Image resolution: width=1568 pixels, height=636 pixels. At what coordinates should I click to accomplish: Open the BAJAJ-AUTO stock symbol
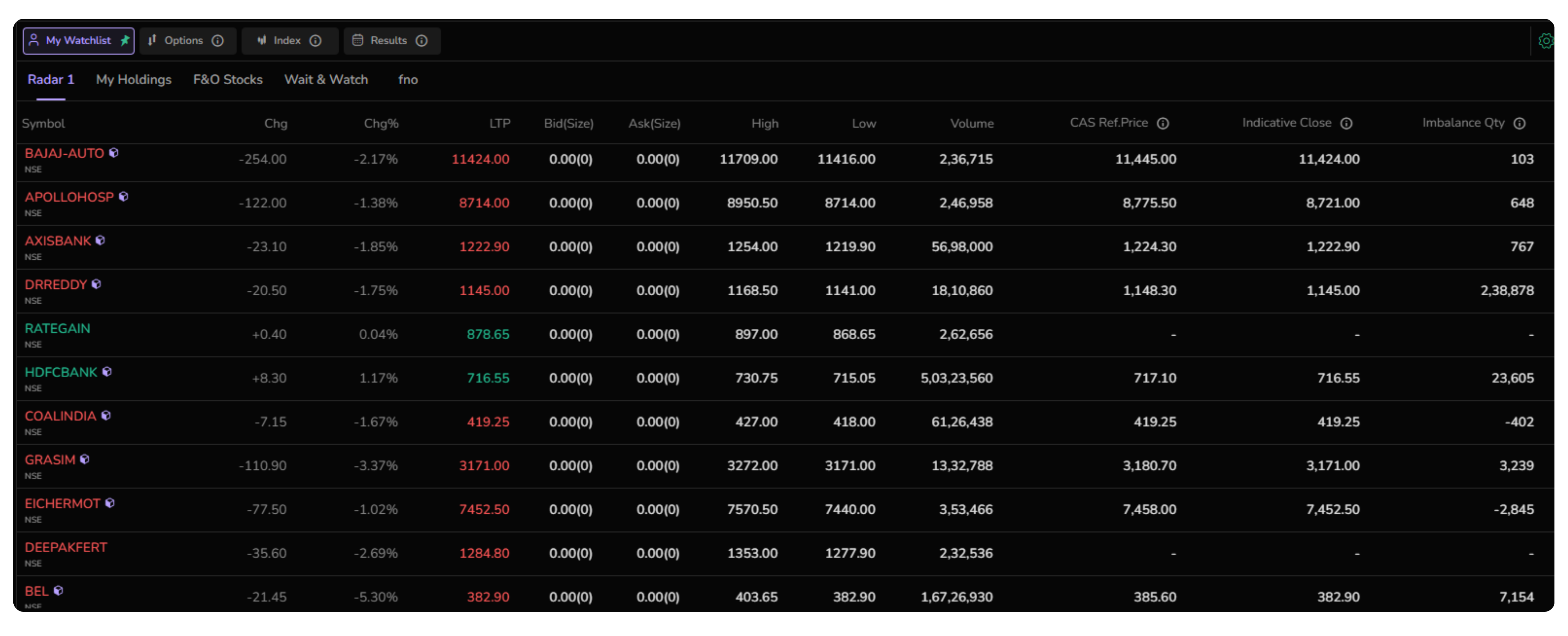point(64,153)
